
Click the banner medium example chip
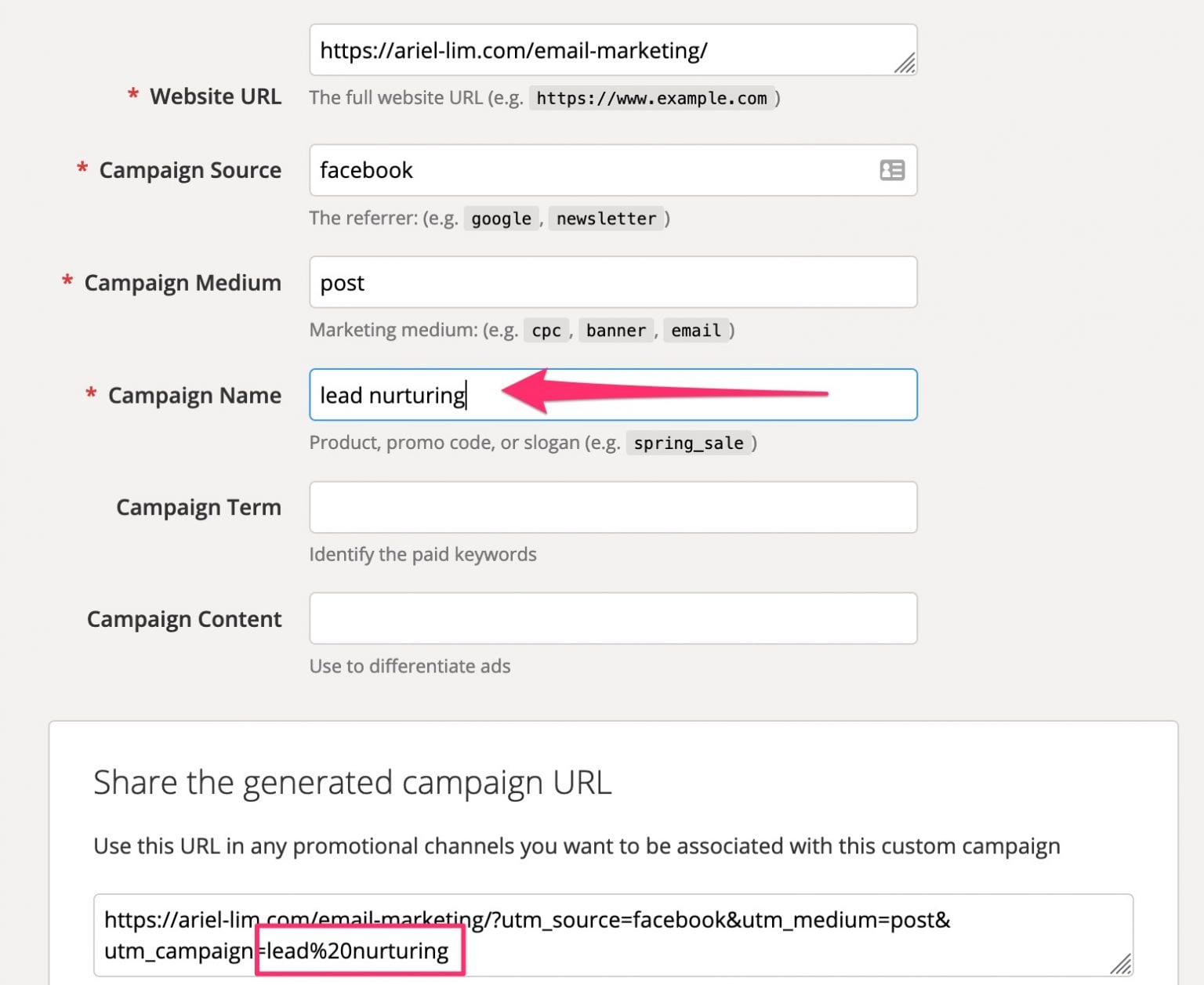(616, 330)
